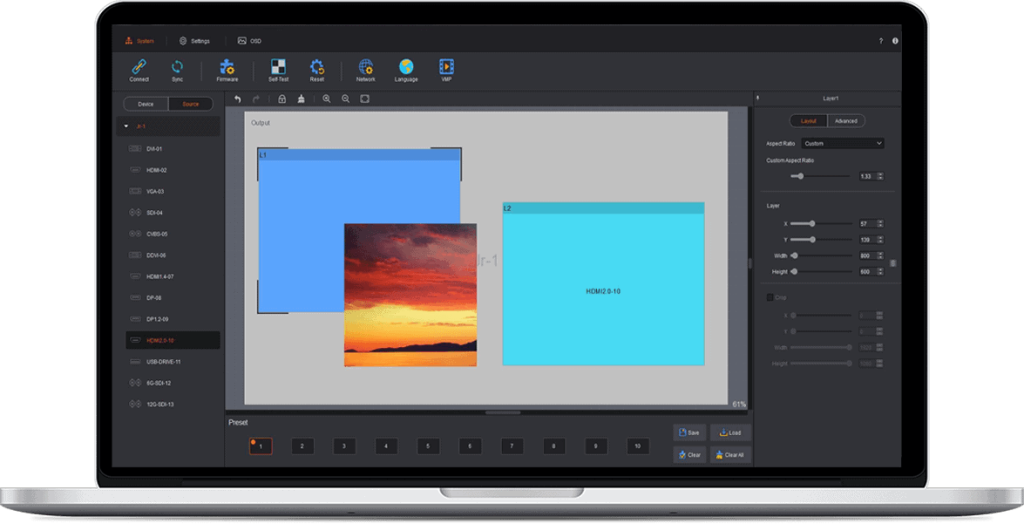Switch to the Device view toggle

(146, 104)
